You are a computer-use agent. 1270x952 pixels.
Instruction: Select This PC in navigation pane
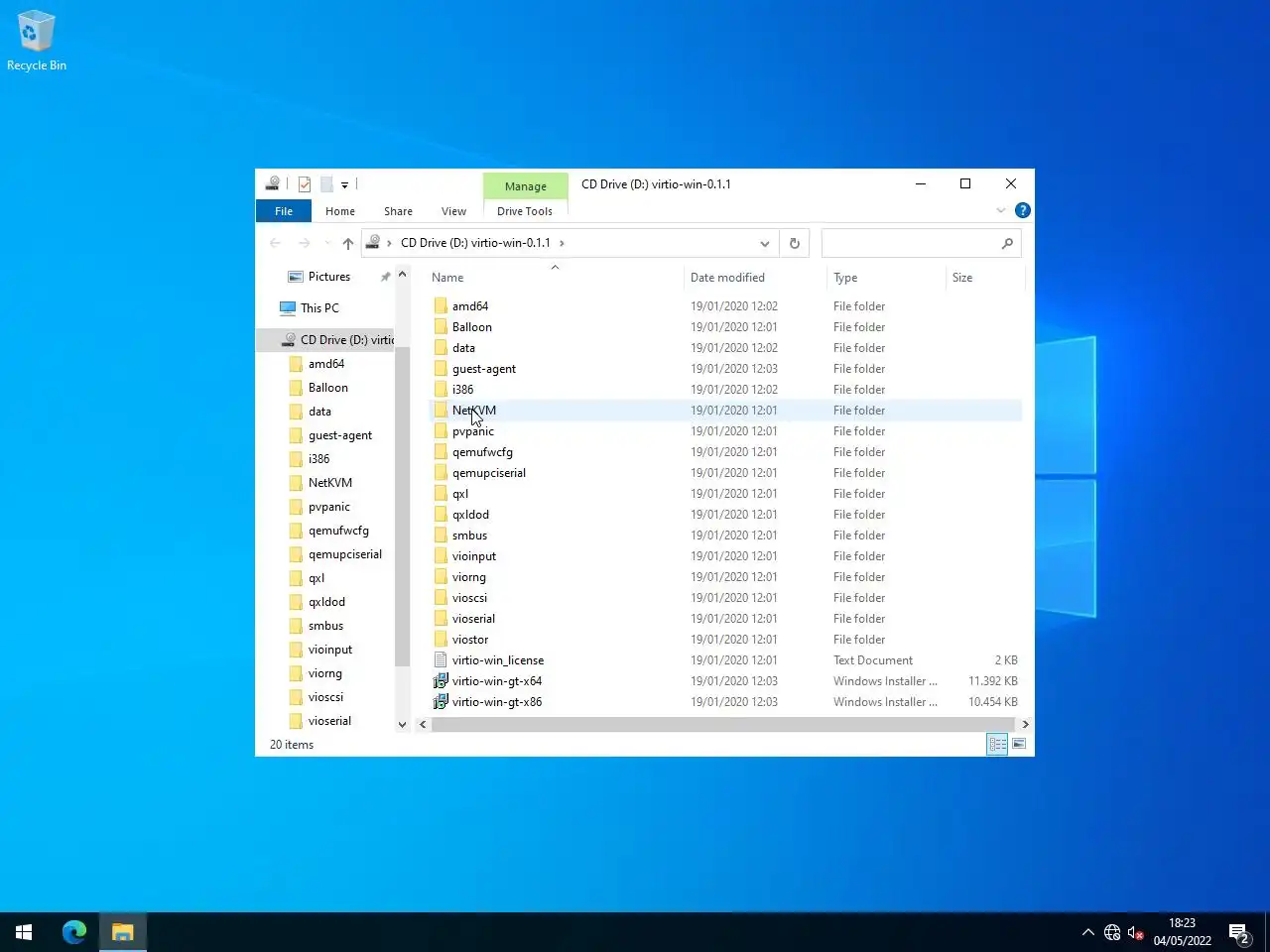click(319, 308)
